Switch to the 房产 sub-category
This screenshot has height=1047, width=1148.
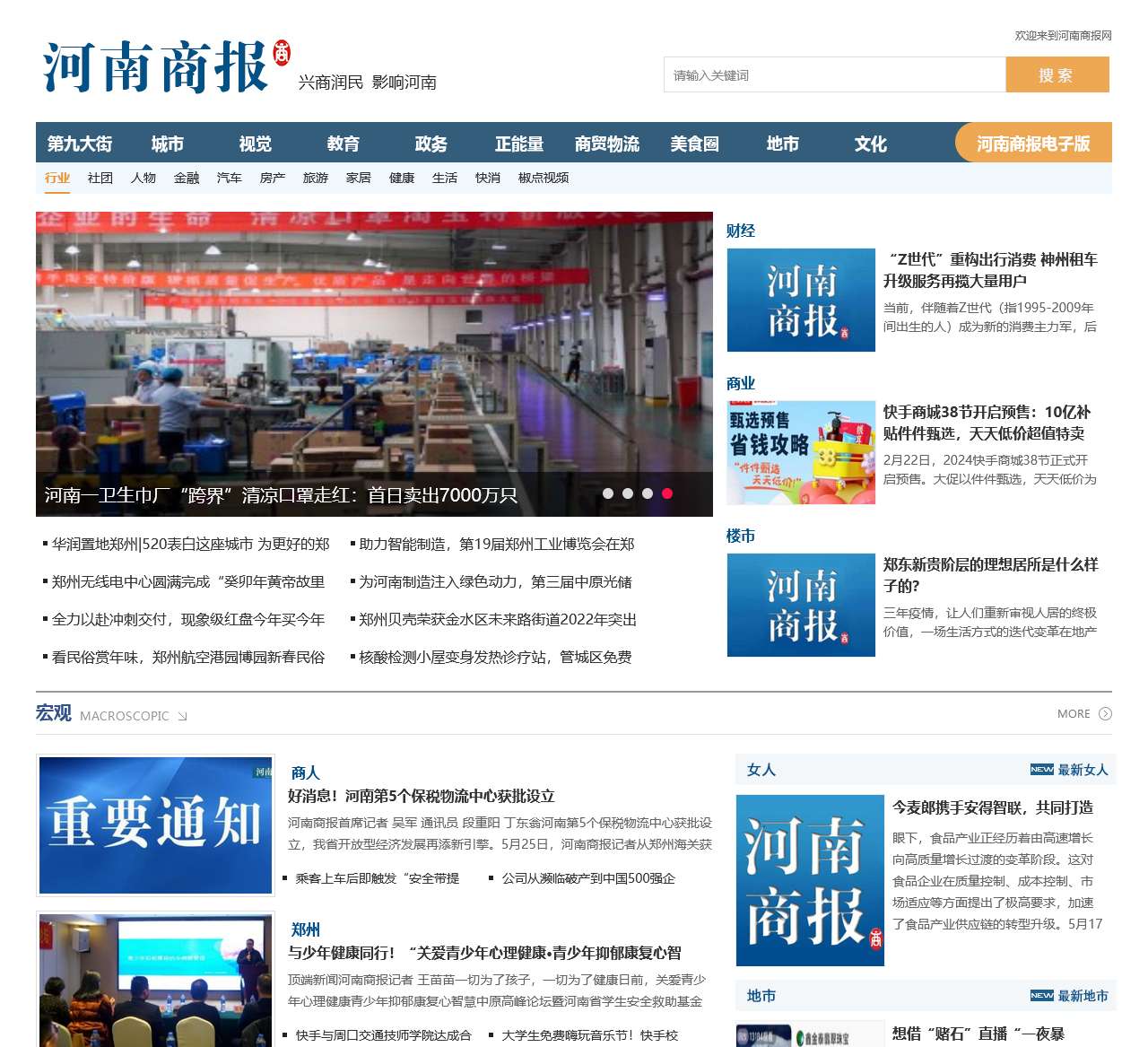tap(273, 178)
